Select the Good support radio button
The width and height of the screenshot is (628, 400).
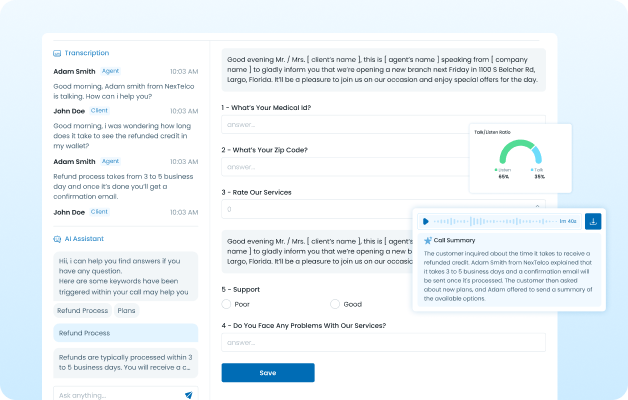pyautogui.click(x=336, y=304)
